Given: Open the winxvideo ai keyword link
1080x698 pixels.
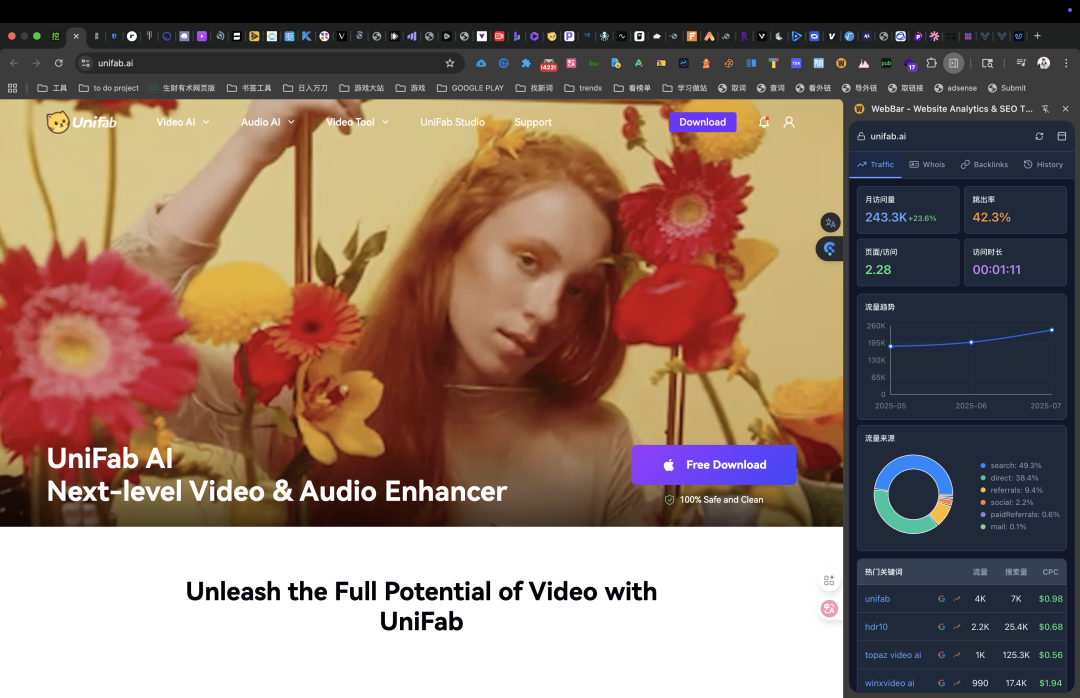Looking at the screenshot, I should [890, 684].
